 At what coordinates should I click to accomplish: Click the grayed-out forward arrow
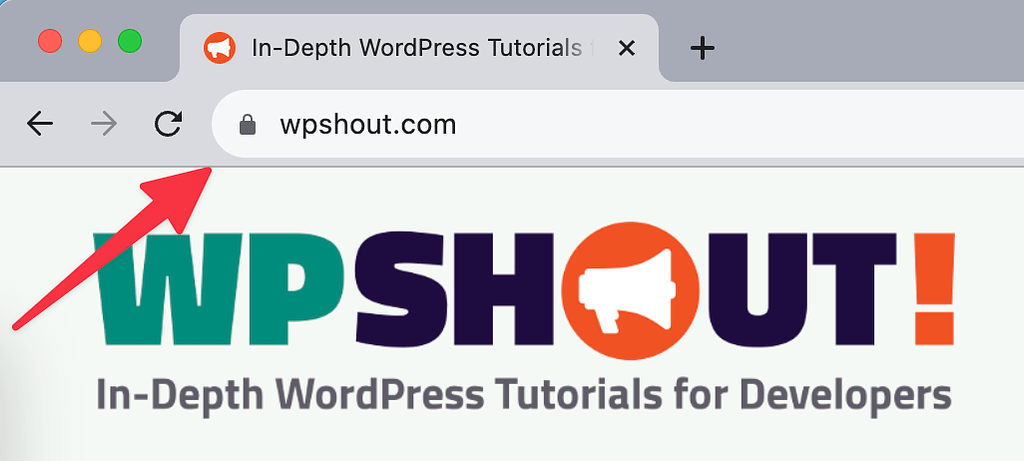click(103, 124)
